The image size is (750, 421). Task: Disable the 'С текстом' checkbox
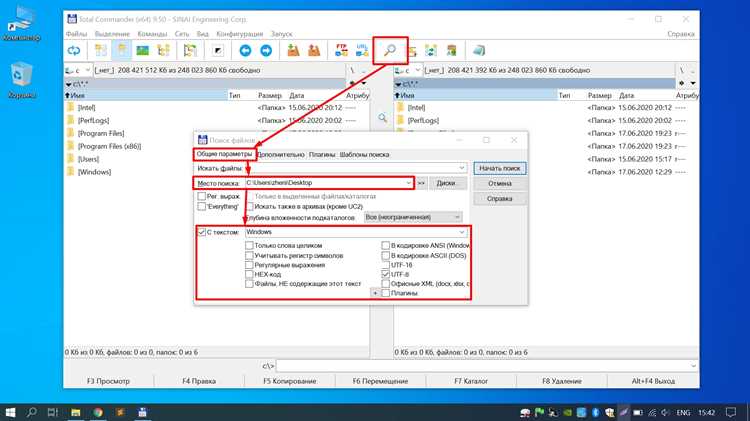pos(202,232)
